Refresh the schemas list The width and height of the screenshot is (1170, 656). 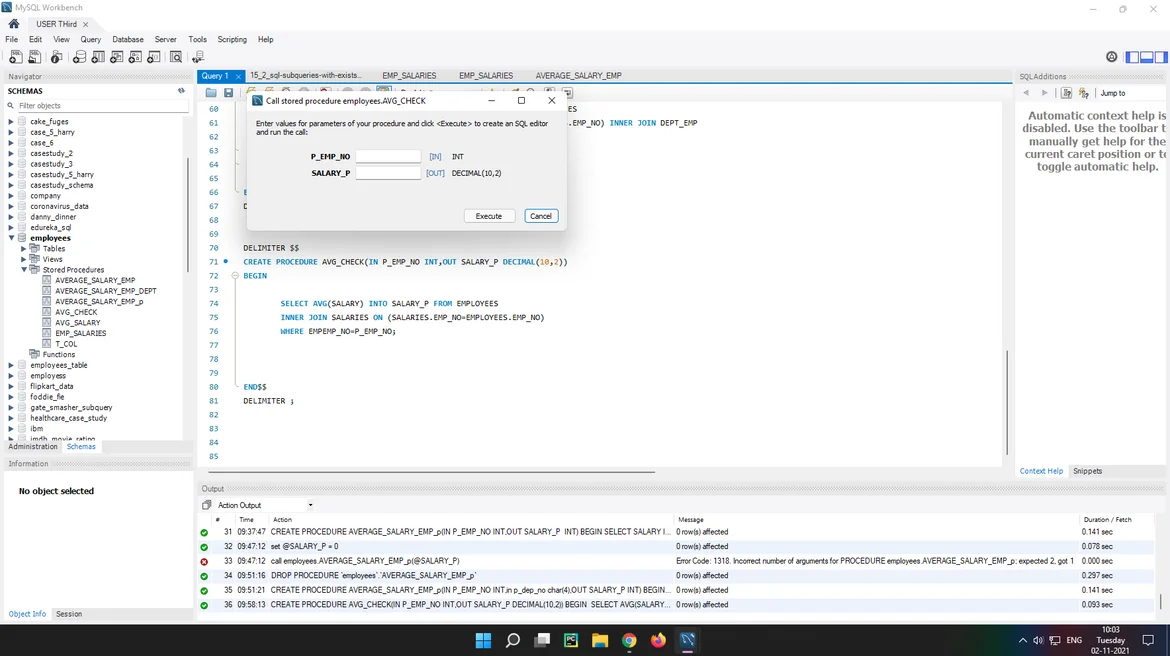[181, 91]
